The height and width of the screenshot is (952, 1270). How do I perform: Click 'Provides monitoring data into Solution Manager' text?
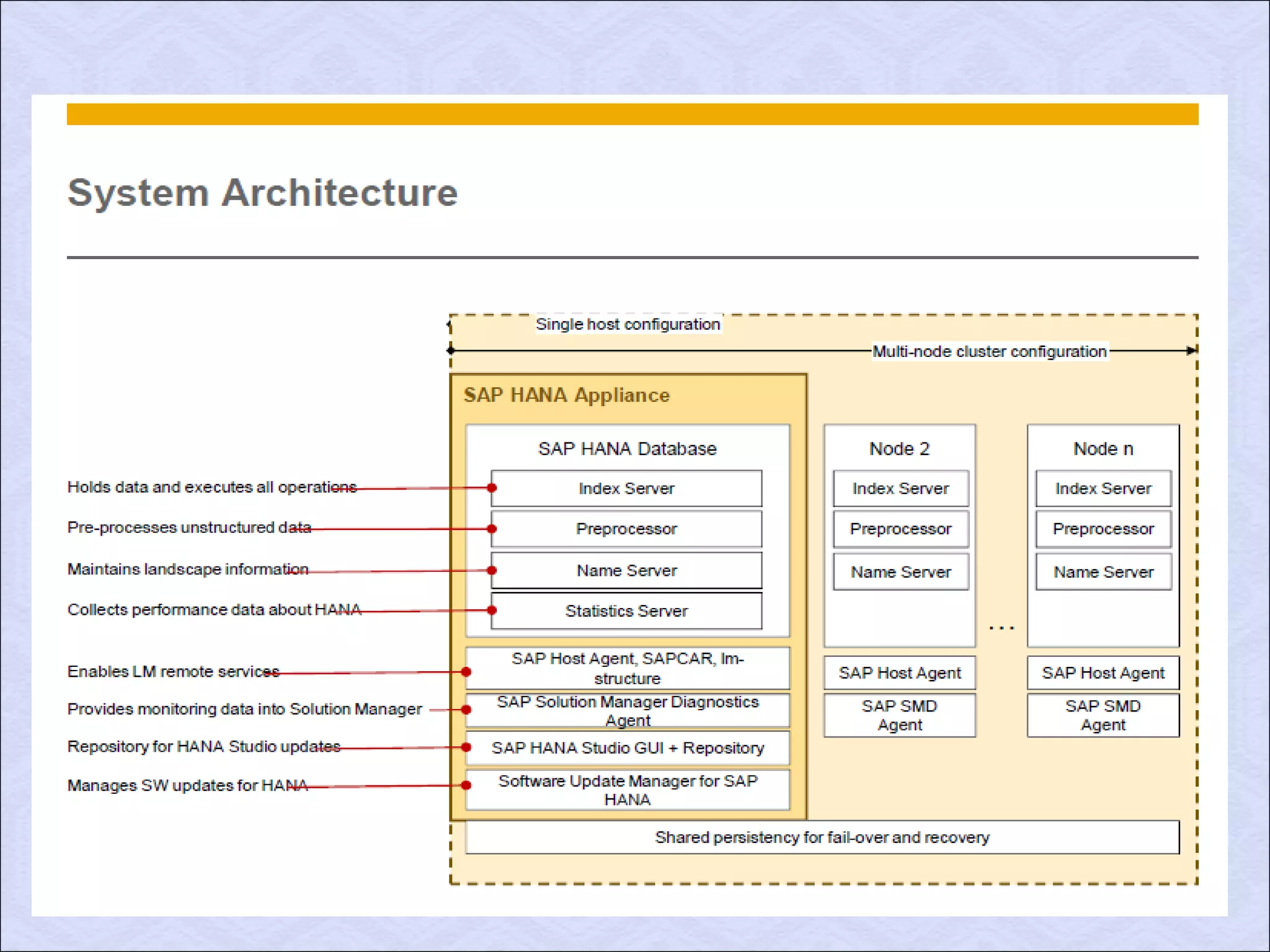click(244, 709)
